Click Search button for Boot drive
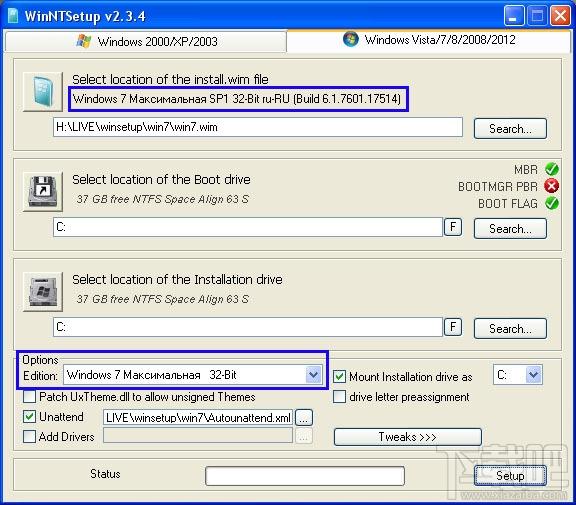 pyautogui.click(x=510, y=228)
